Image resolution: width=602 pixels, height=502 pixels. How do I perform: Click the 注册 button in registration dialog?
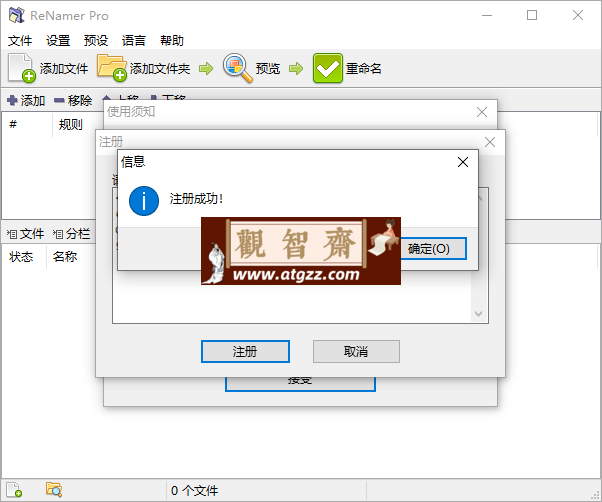pyautogui.click(x=245, y=351)
